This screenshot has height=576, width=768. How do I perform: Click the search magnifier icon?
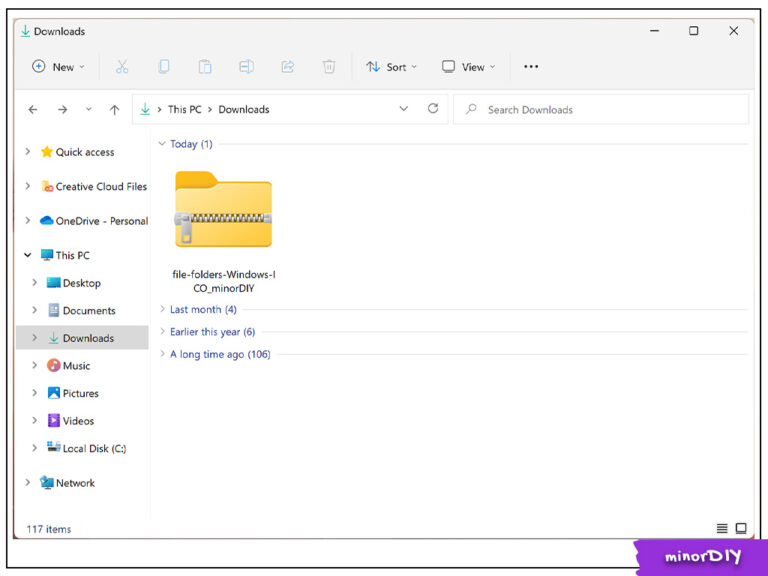(x=471, y=109)
